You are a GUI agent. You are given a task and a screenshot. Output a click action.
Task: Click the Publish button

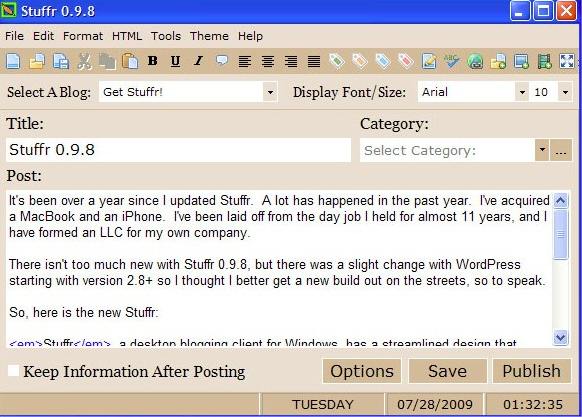click(x=532, y=371)
